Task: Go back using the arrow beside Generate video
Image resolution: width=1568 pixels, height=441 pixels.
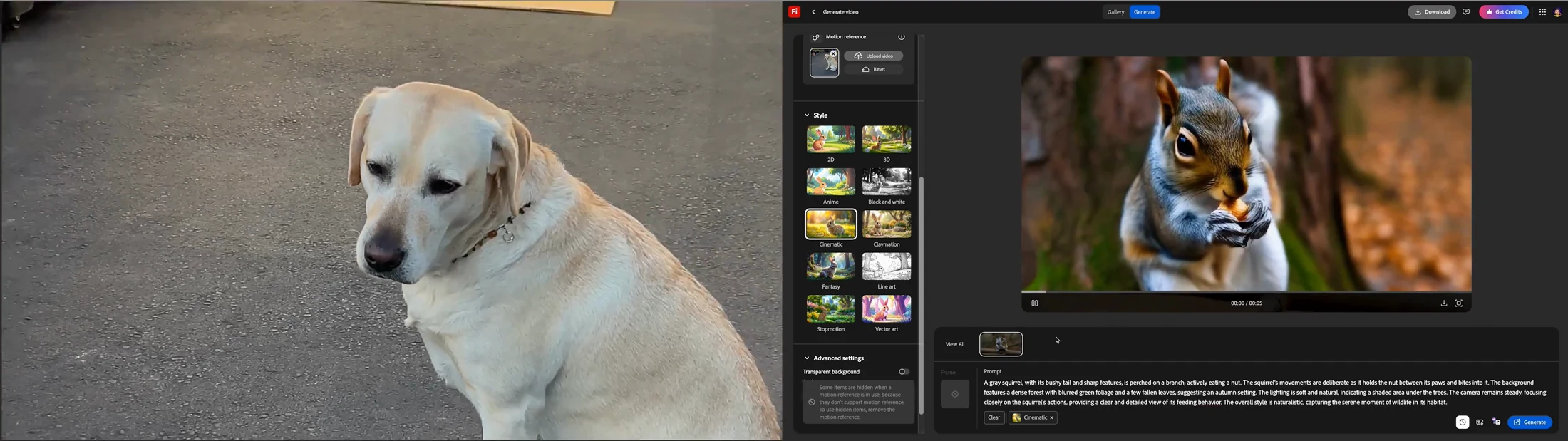Action: click(x=813, y=12)
